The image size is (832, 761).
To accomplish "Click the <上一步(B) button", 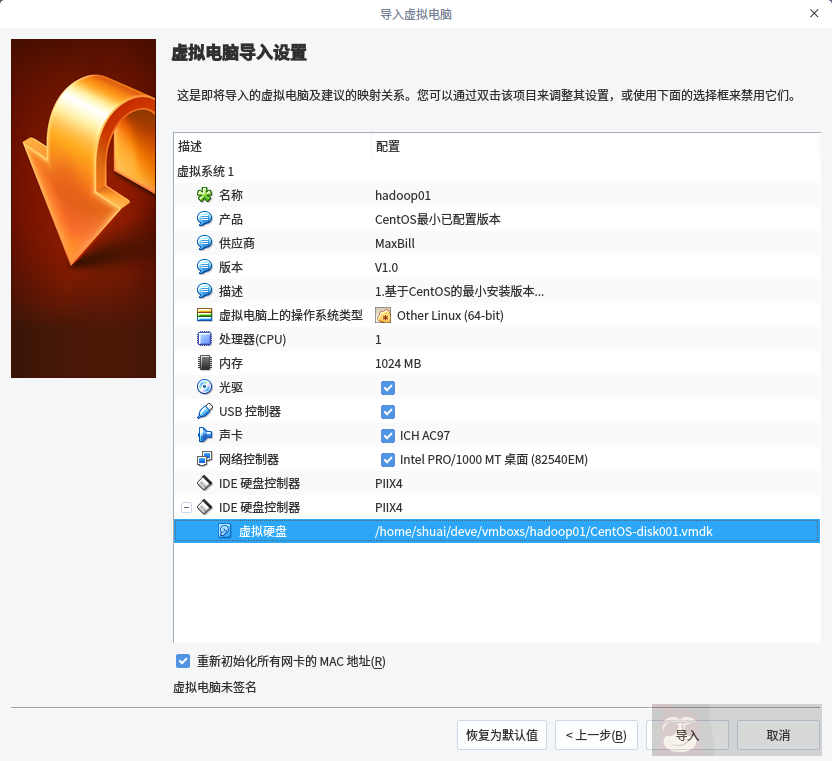I will click(596, 735).
